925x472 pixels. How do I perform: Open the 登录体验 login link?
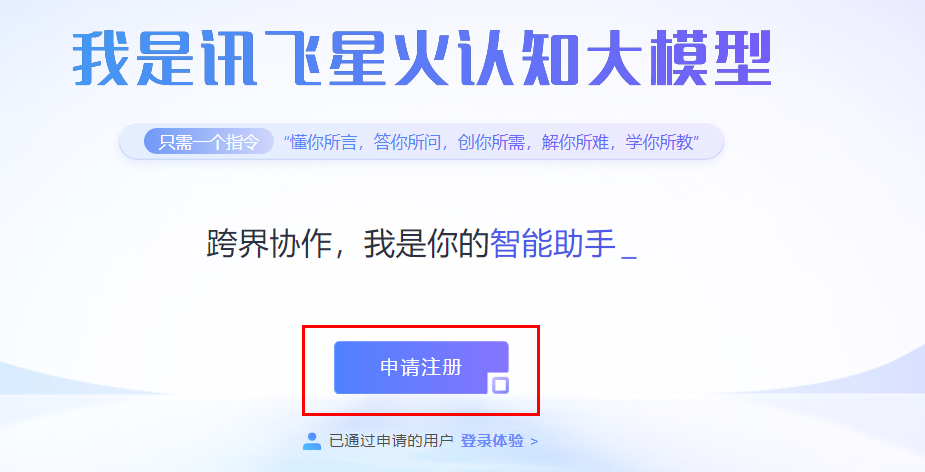coord(492,441)
